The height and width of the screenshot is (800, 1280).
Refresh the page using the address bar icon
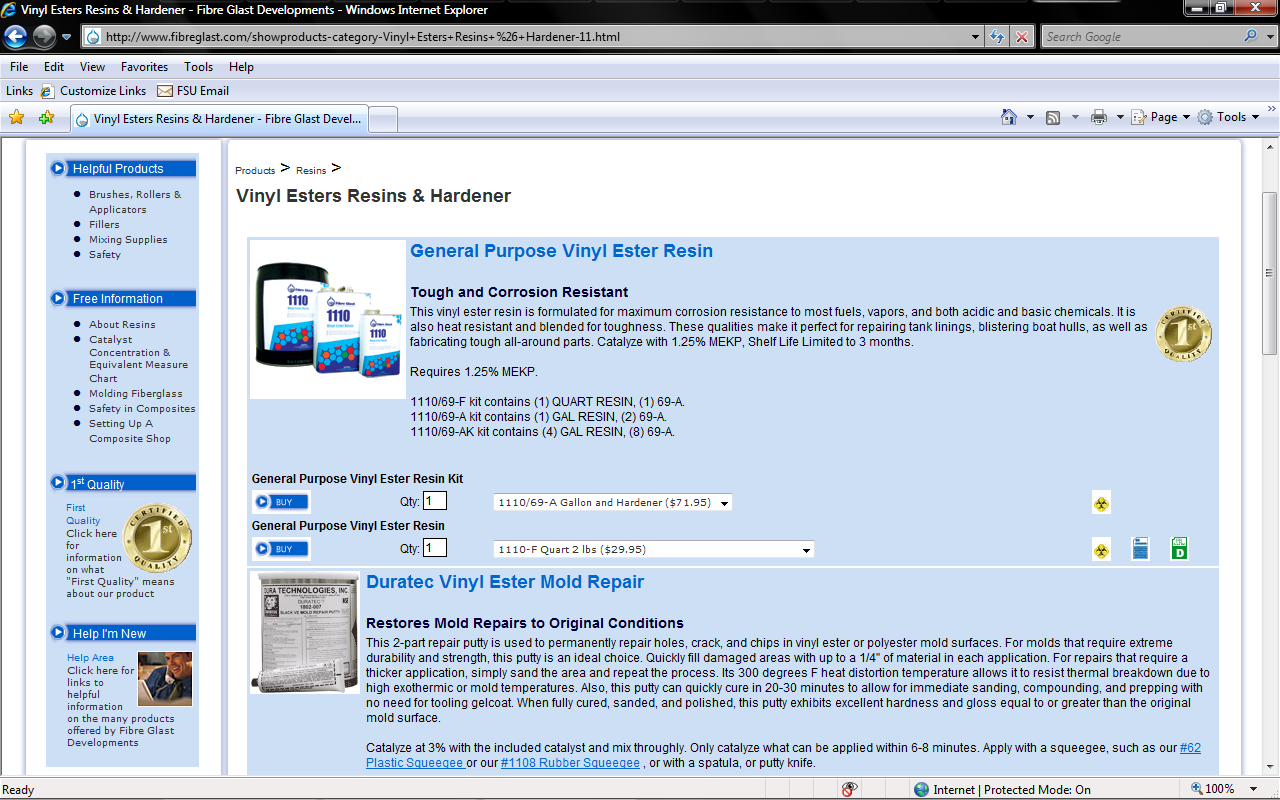[997, 37]
